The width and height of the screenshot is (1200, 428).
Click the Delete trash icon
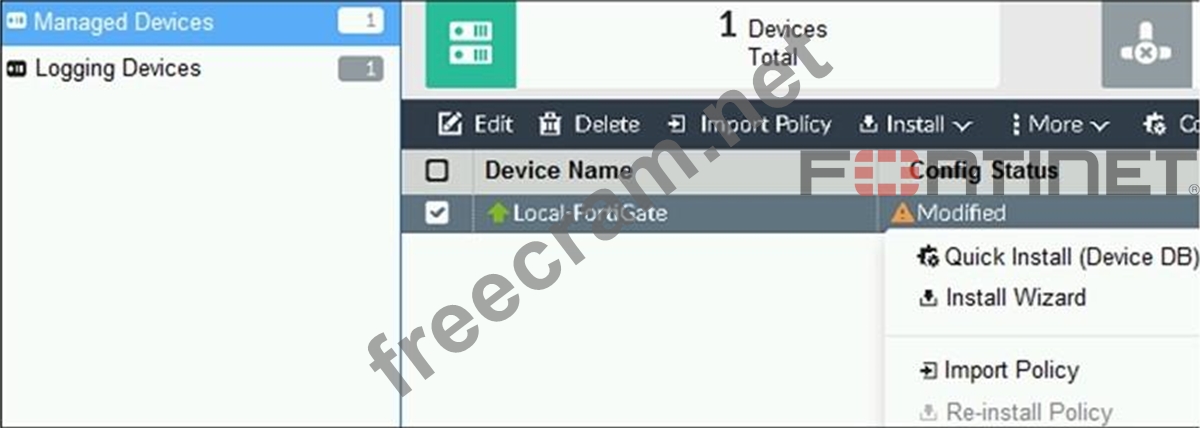pos(551,125)
